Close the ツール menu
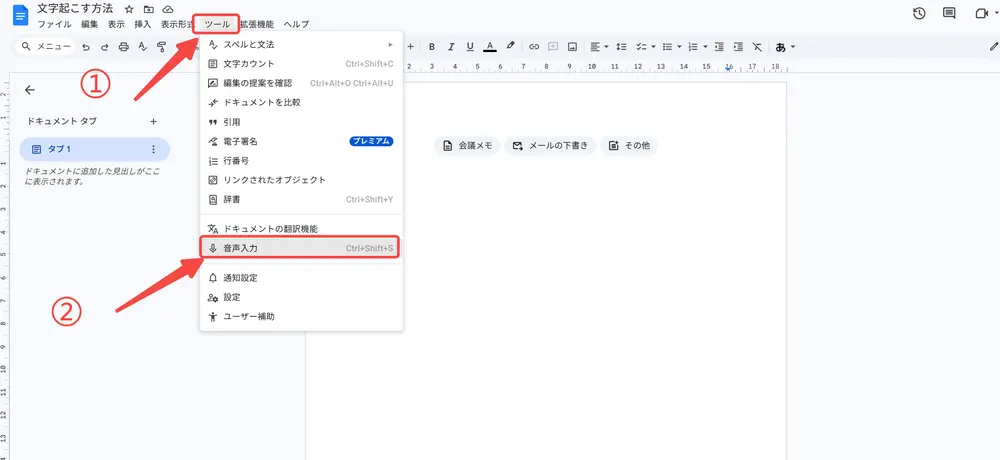The width and height of the screenshot is (1000, 460). click(x=217, y=24)
